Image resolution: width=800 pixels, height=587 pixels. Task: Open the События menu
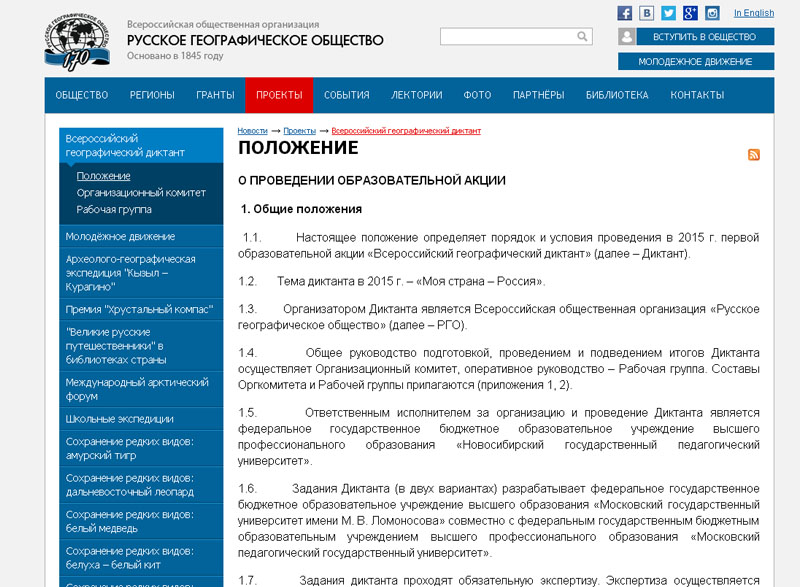[x=347, y=95]
